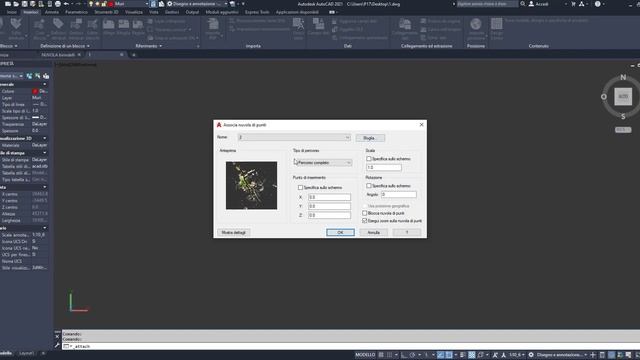Click the Save icon in quick access toolbar
The image size is (640, 360).
point(24,4)
